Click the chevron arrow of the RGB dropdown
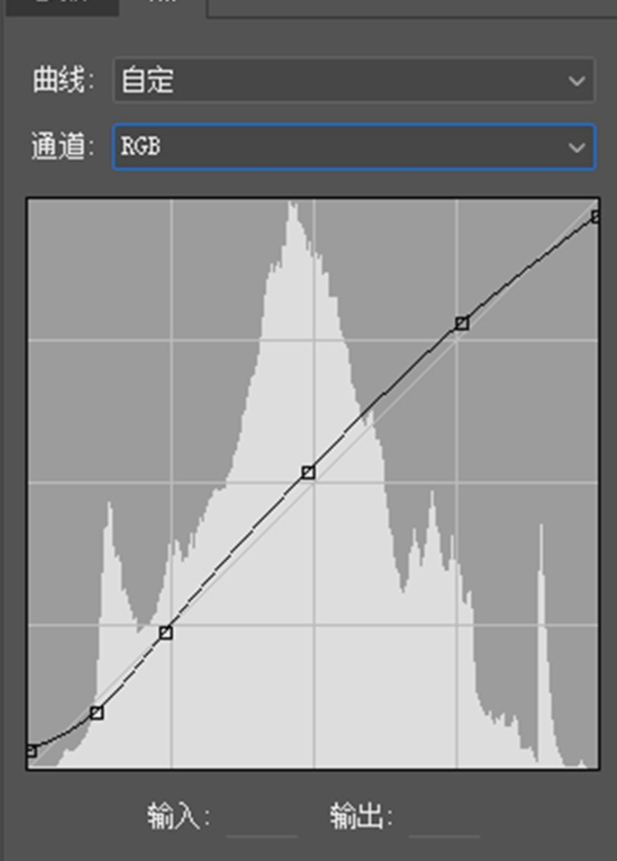This screenshot has height=861, width=617. [x=576, y=147]
